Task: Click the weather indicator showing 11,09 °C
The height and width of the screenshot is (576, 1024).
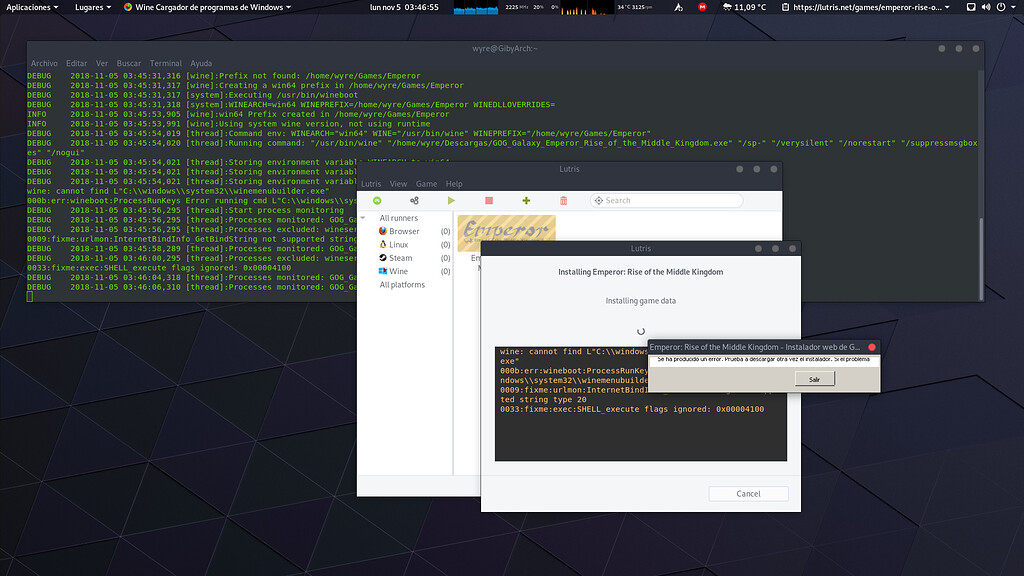Action: (x=744, y=7)
